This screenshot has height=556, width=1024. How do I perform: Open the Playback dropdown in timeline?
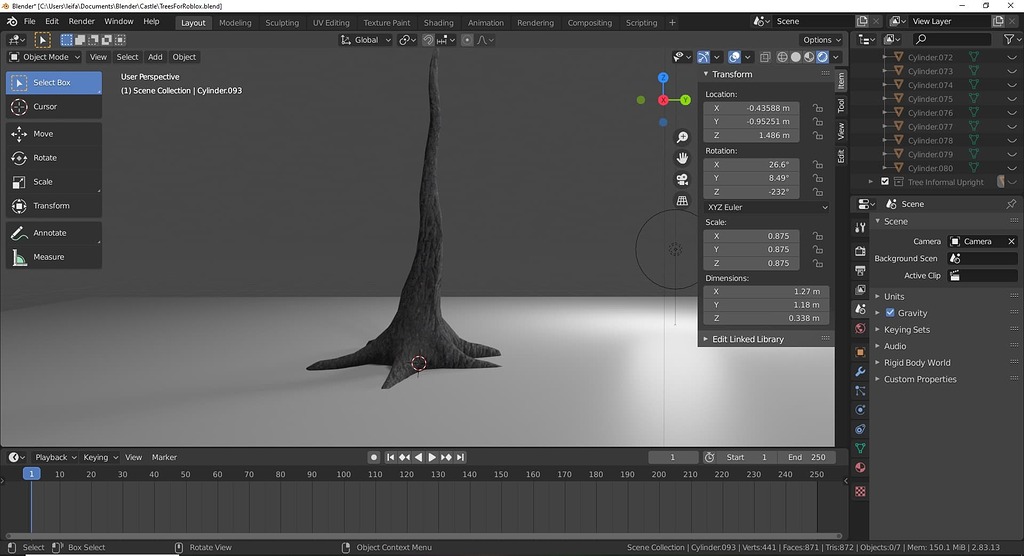(55, 457)
